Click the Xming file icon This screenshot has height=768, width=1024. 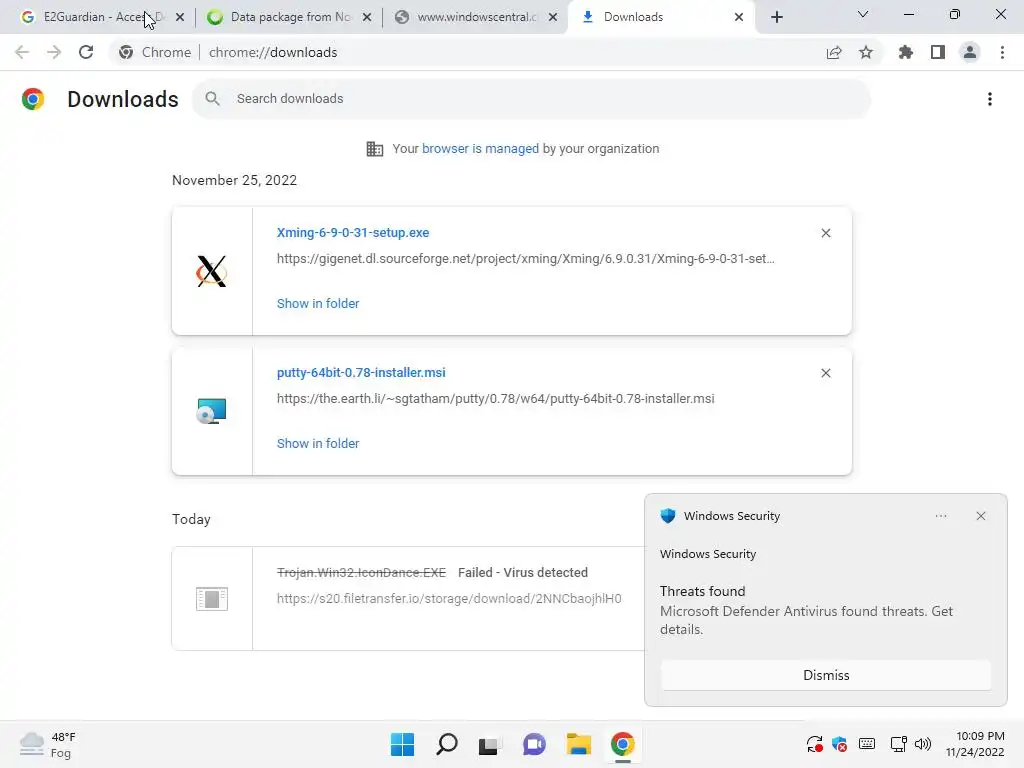(212, 271)
